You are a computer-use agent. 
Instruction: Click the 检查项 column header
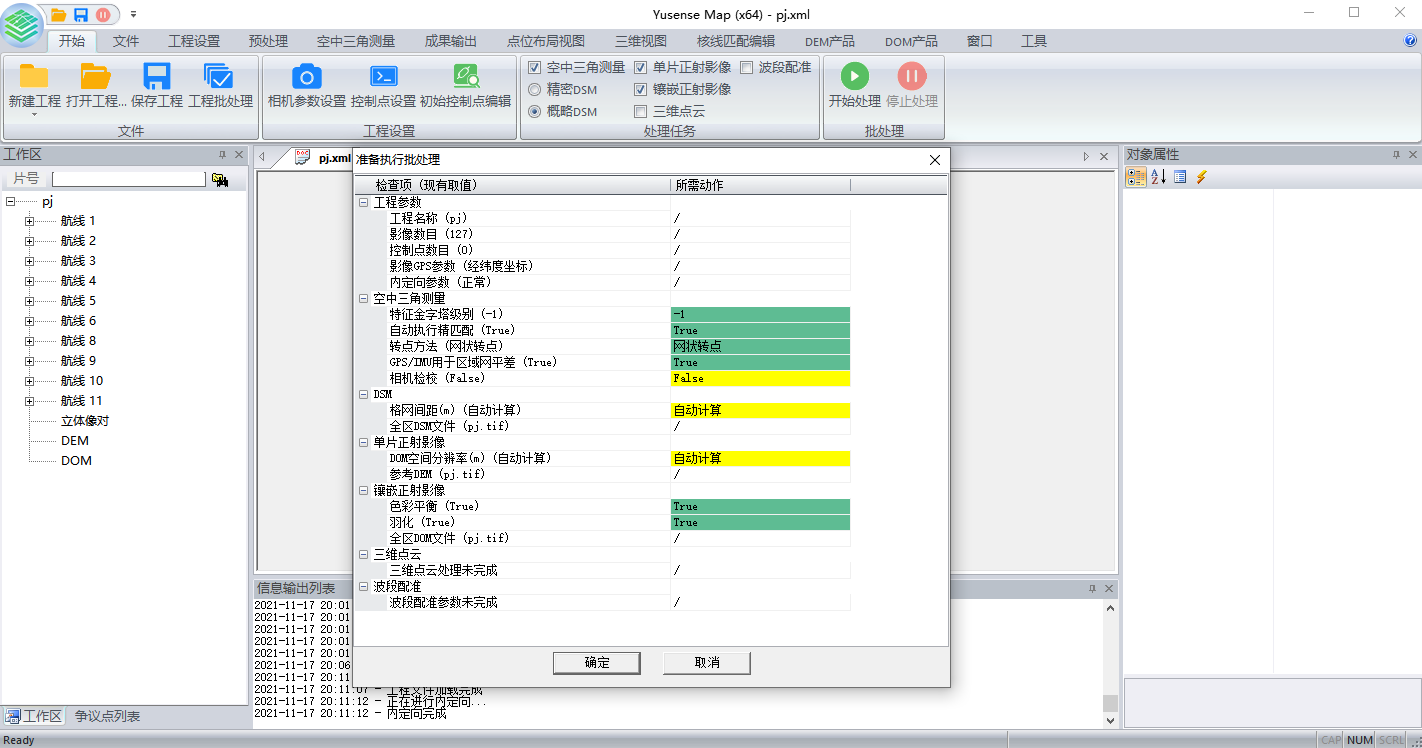[512, 185]
